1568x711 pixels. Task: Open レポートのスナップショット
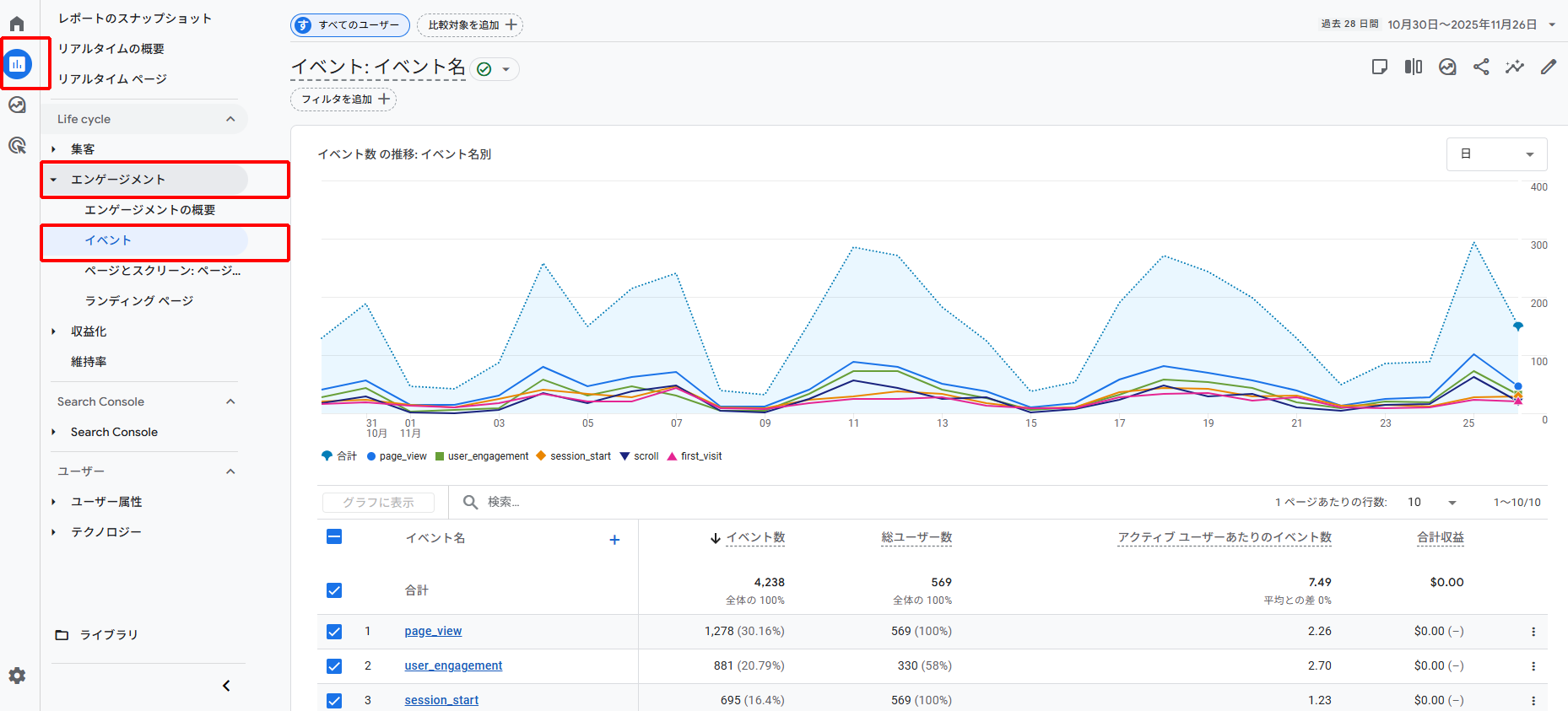point(135,19)
